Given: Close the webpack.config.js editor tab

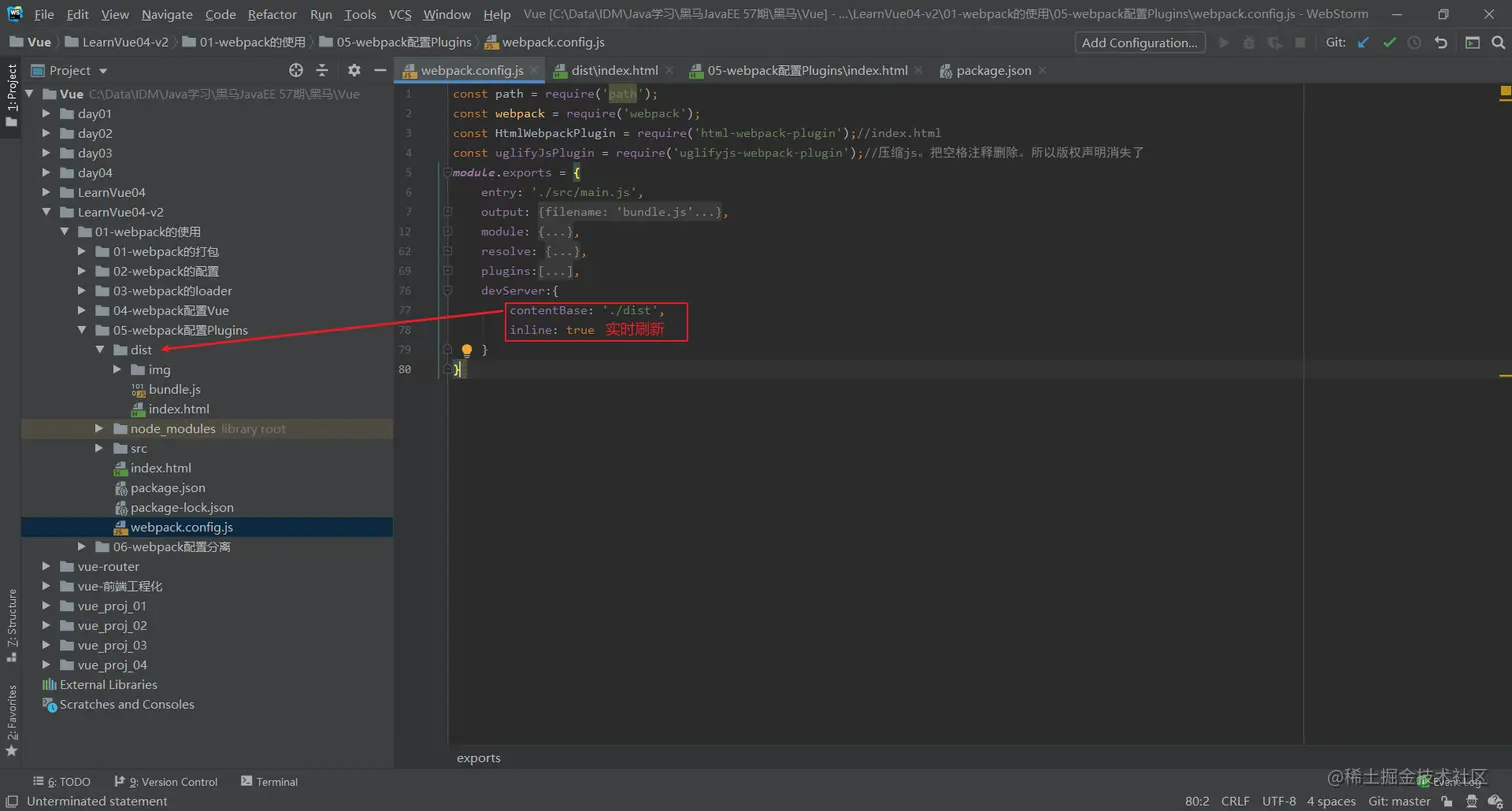Looking at the screenshot, I should click(x=534, y=70).
